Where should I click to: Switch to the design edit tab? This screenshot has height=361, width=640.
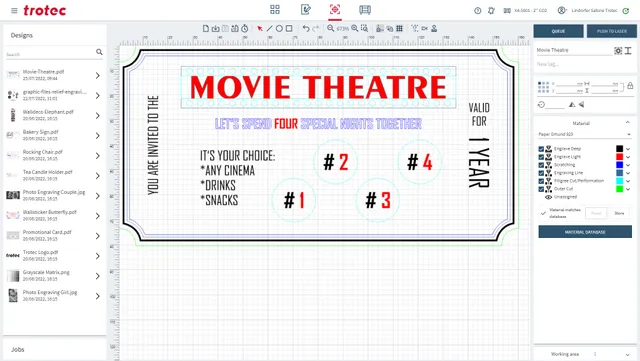click(305, 9)
